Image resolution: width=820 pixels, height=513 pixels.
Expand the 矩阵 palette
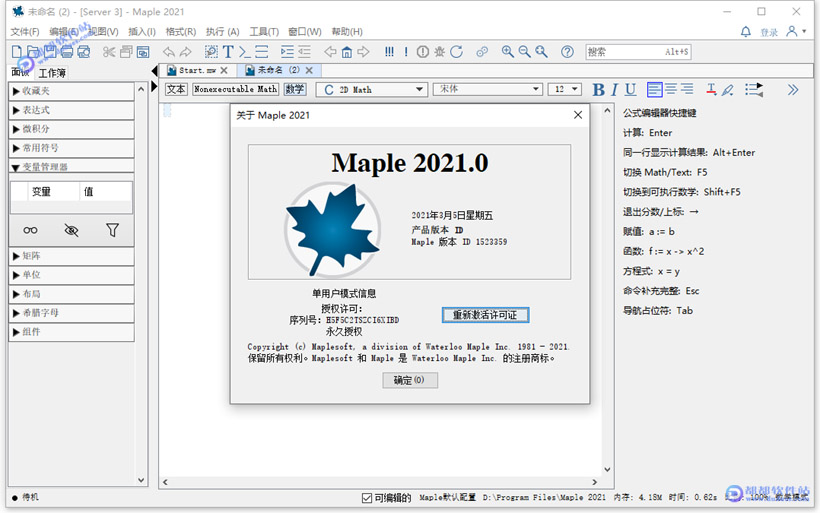(x=72, y=256)
